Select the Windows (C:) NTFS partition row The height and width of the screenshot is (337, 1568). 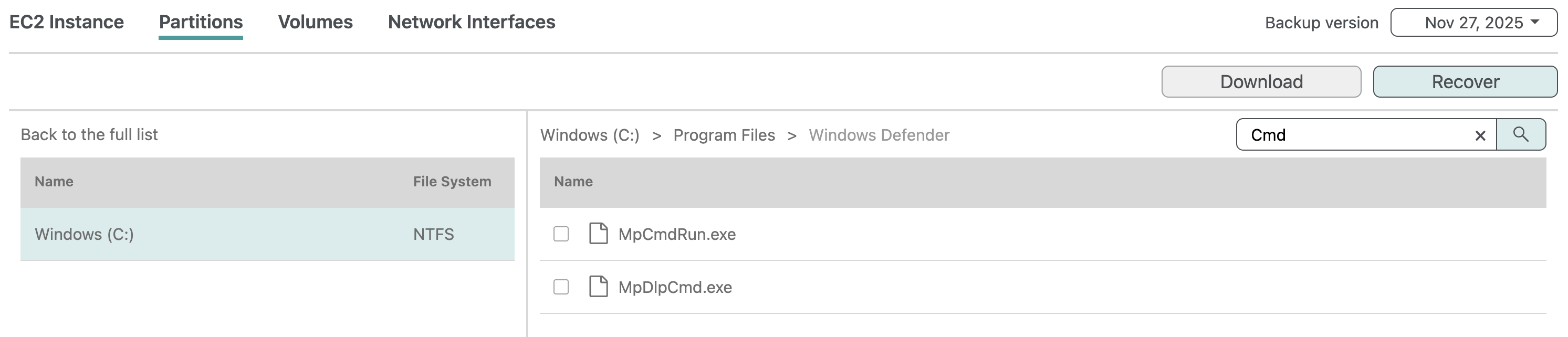(x=267, y=234)
